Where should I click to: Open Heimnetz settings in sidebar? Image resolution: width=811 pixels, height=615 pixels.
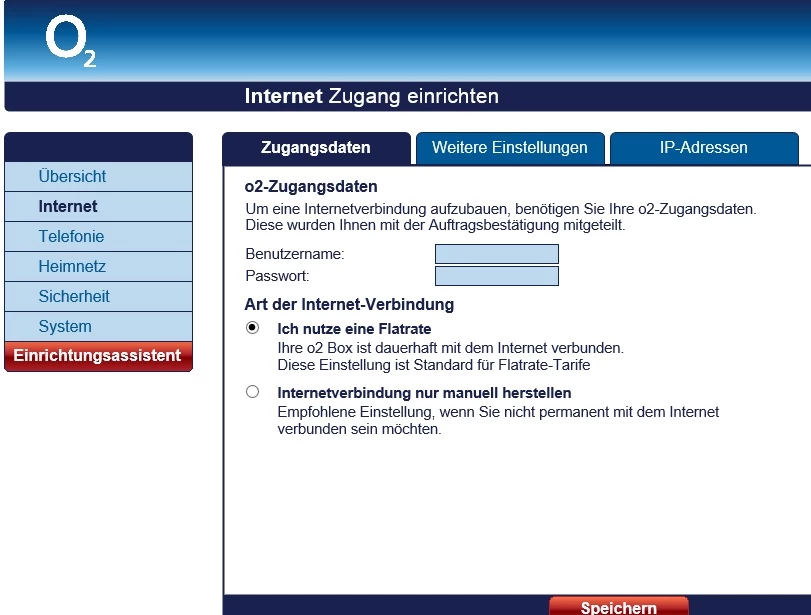[x=98, y=266]
